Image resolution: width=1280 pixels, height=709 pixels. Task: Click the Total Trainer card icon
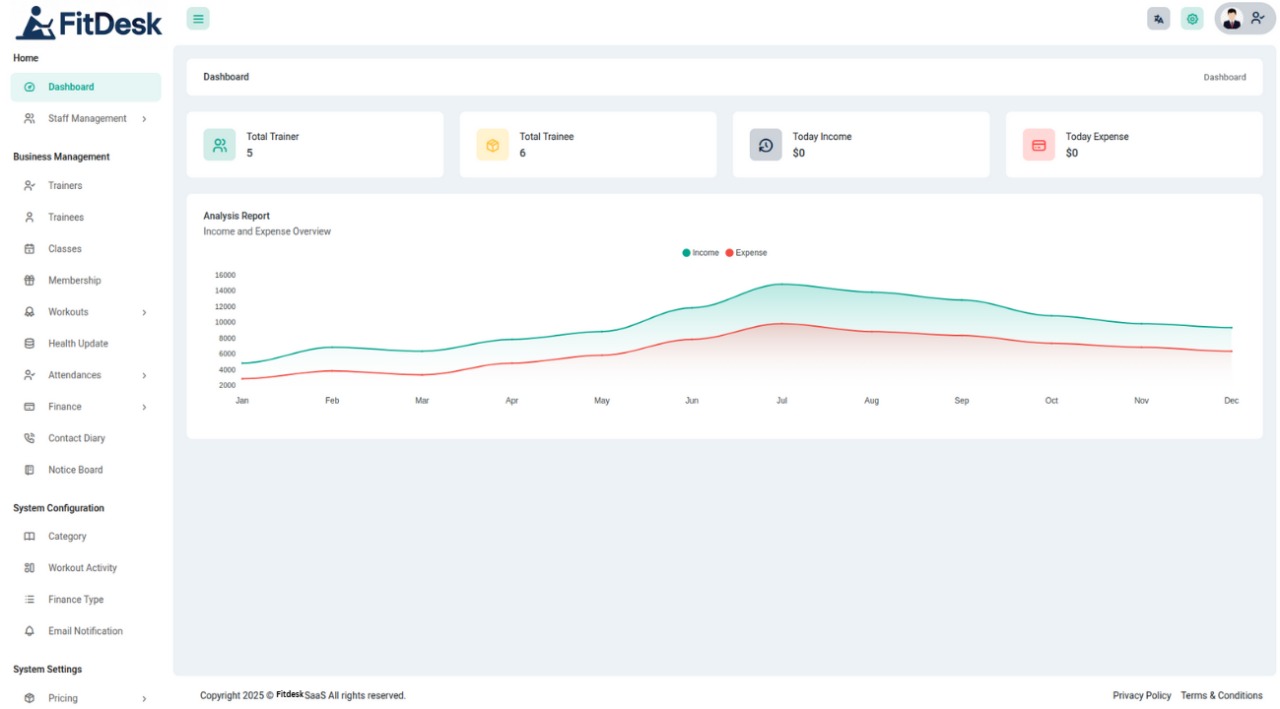coord(220,145)
